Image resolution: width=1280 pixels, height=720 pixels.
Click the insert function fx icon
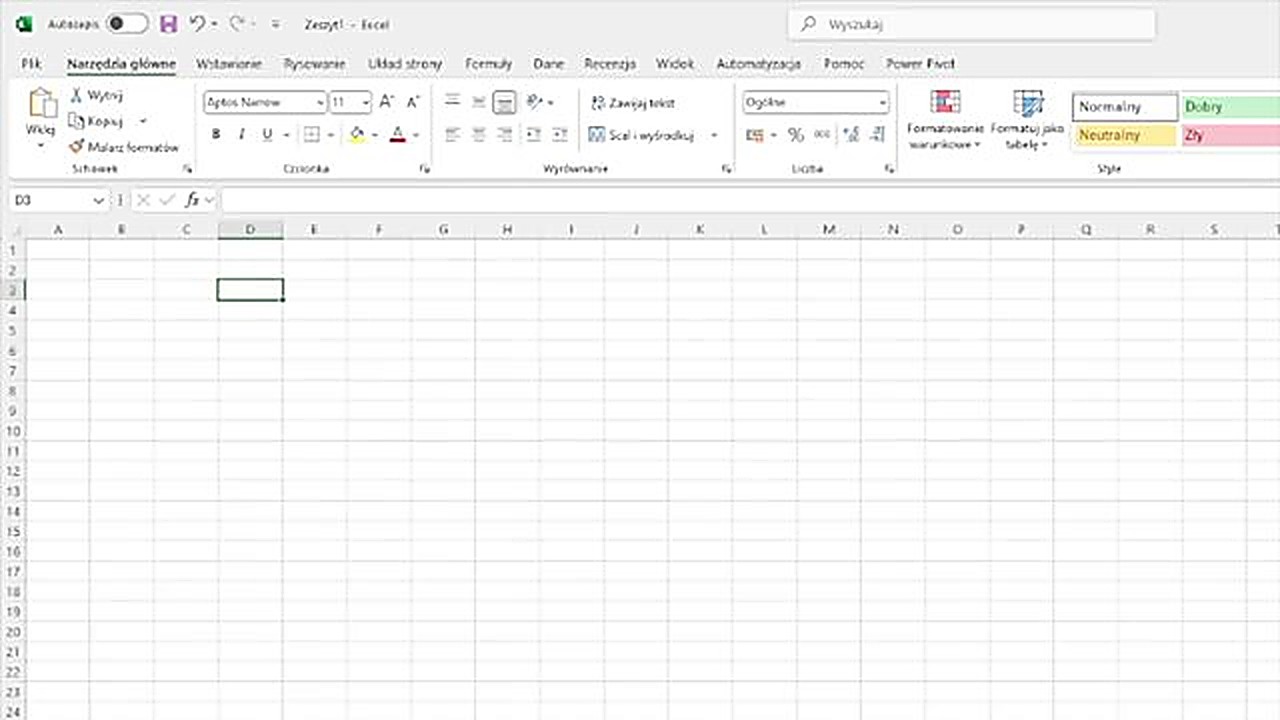click(192, 200)
